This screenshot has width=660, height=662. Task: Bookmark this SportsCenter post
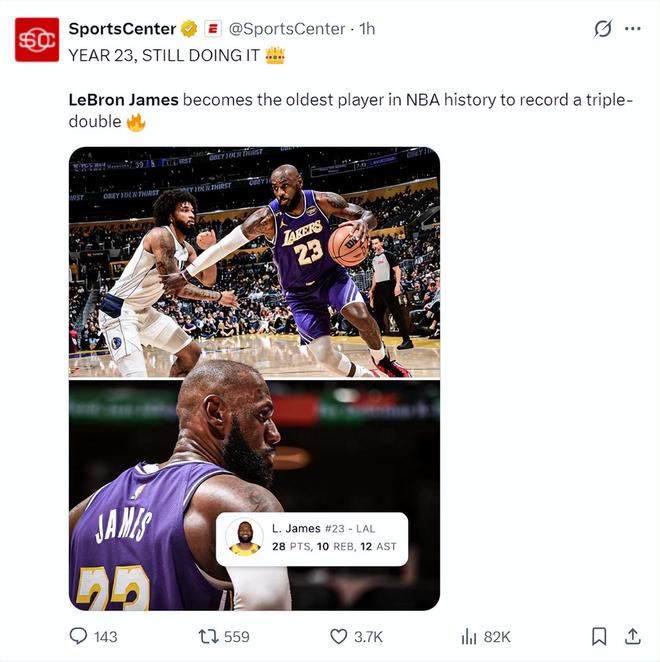(599, 636)
